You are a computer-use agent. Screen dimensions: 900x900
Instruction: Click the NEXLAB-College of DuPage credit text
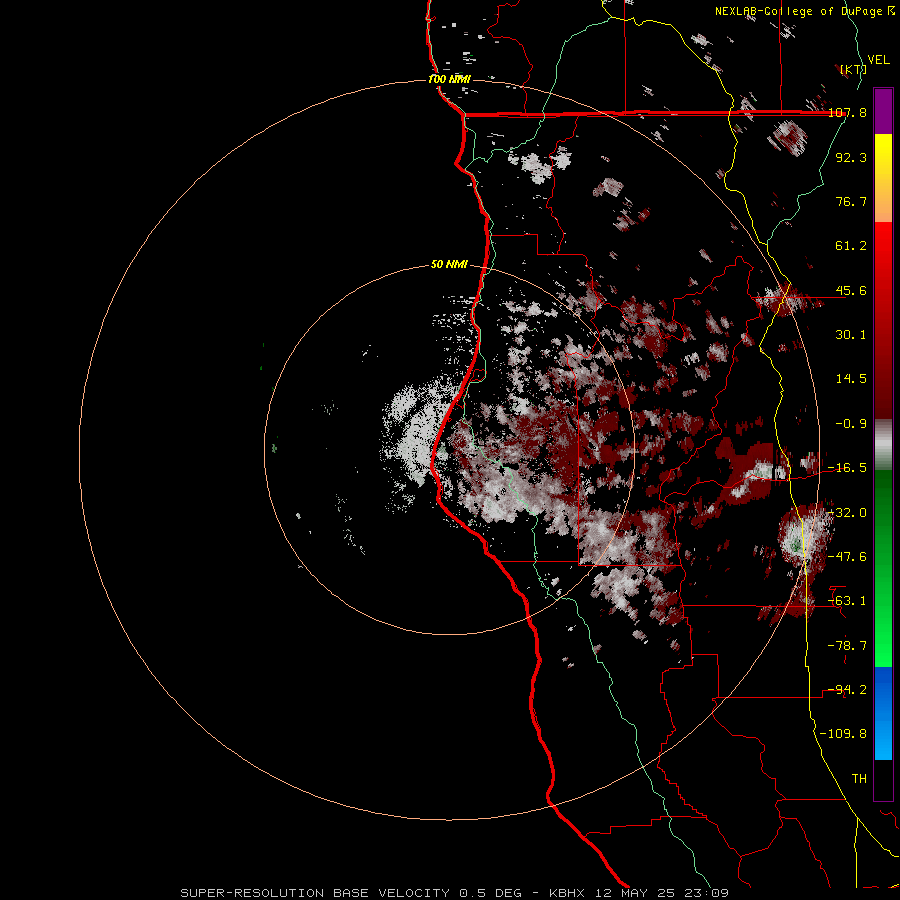pos(805,11)
